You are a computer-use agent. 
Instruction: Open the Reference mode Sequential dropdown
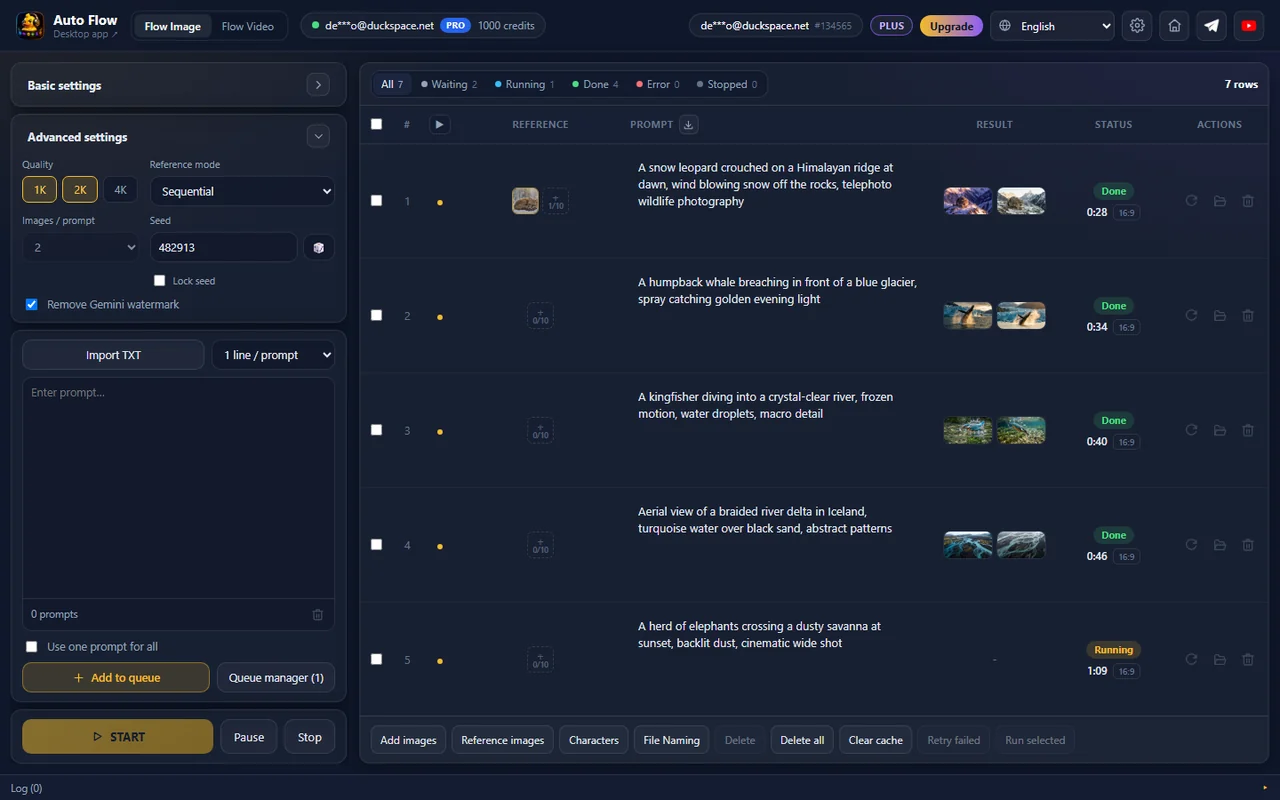(x=242, y=191)
